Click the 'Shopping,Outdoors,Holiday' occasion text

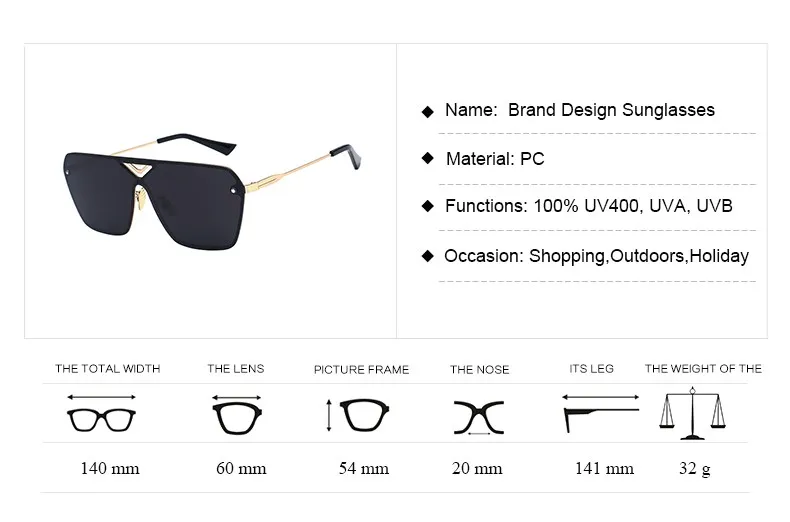coord(638,256)
